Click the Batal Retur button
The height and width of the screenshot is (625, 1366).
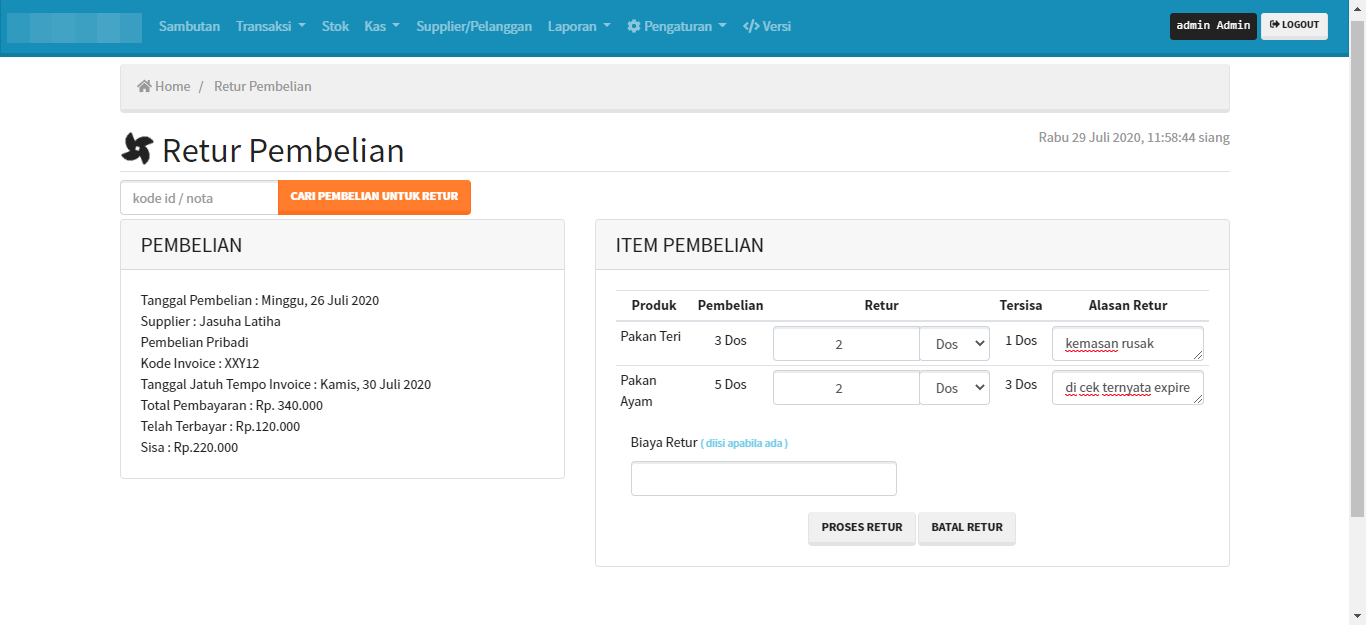click(966, 528)
